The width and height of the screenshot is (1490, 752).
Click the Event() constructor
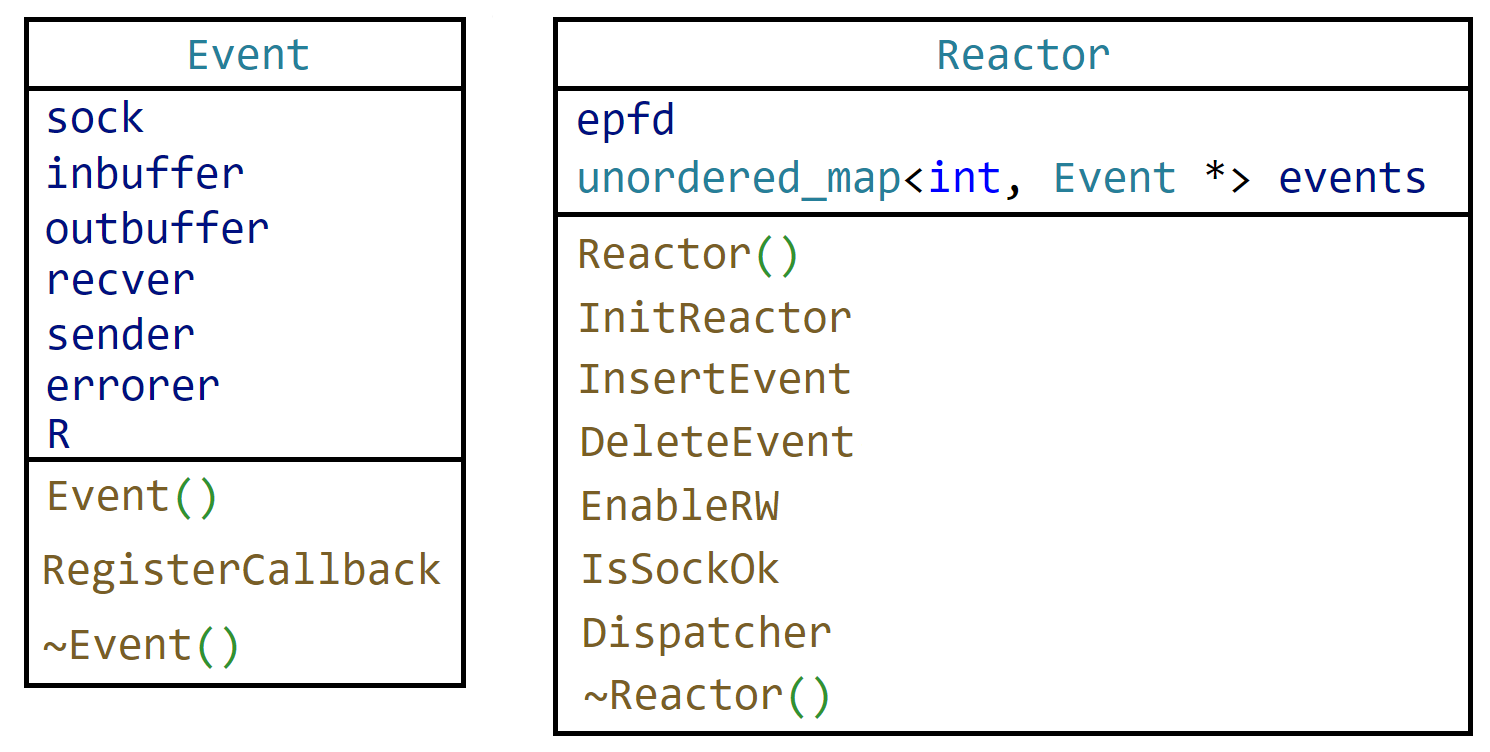click(131, 497)
